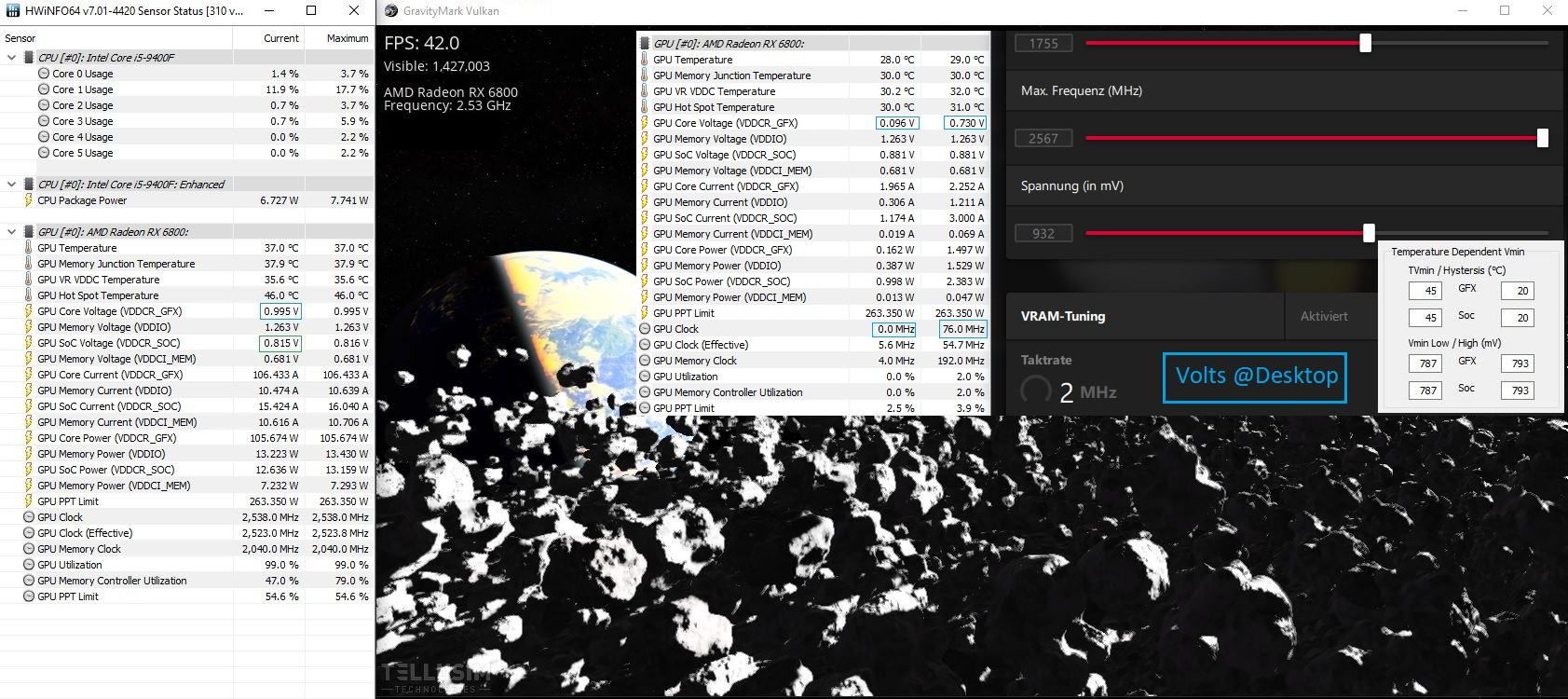Screen dimensions: 1568x699
Task: Click lightning icon of GPU Core Power reading 105.674 W
Action: (29, 438)
